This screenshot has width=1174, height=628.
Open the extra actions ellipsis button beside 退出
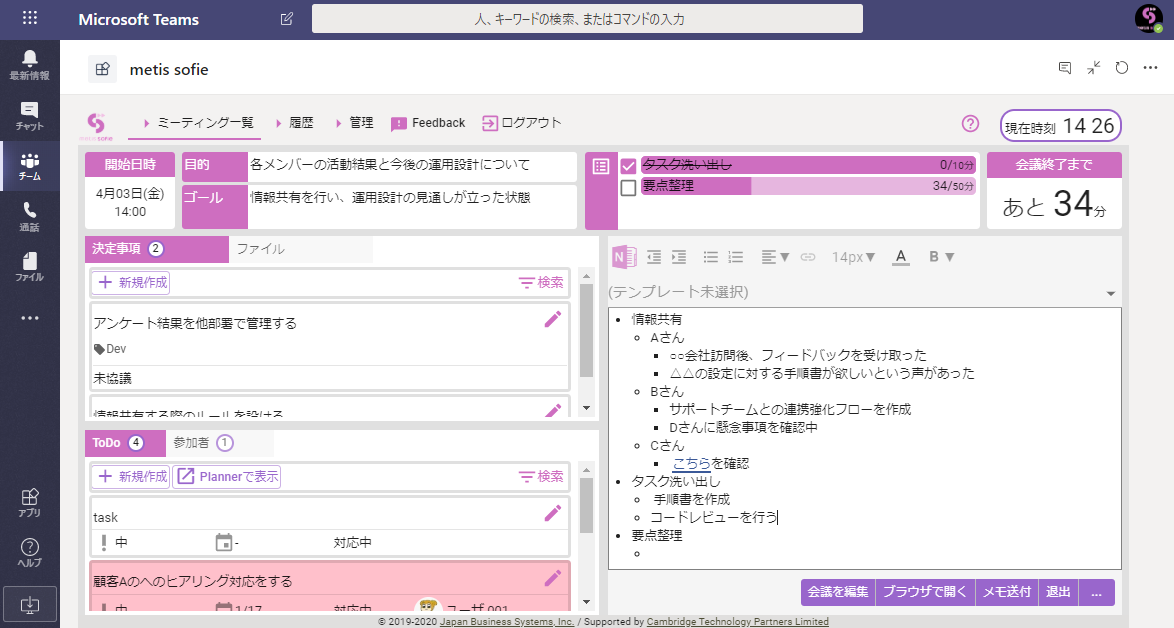point(1097,592)
